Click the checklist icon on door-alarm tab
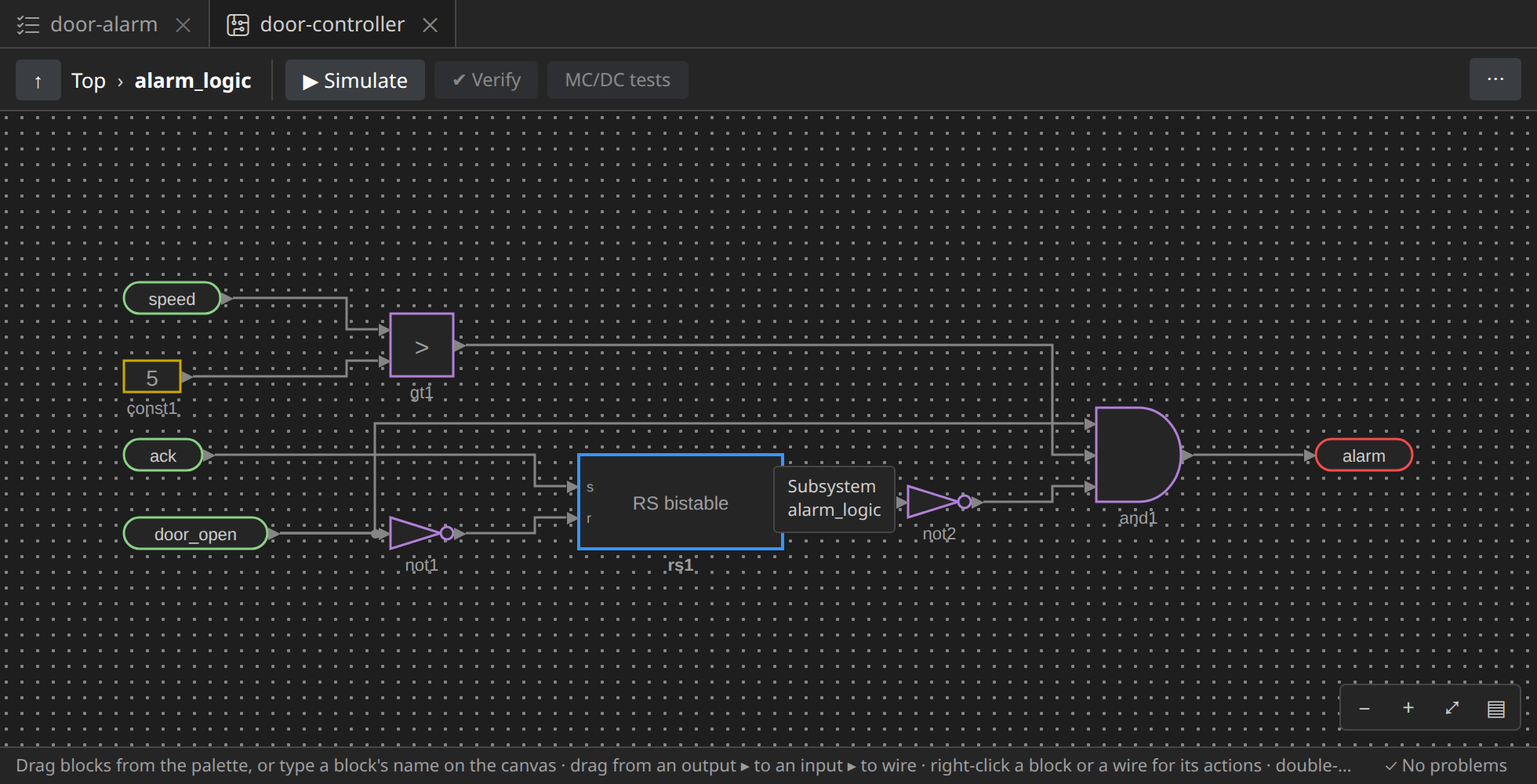 coord(28,25)
